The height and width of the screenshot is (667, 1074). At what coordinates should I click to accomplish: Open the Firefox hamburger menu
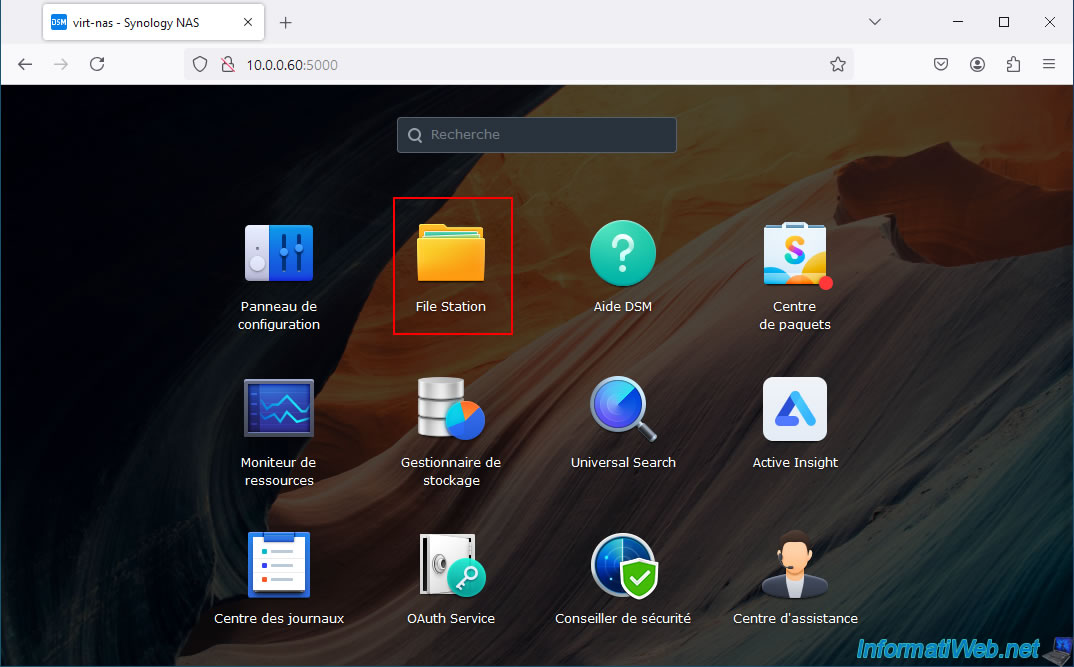pos(1049,64)
